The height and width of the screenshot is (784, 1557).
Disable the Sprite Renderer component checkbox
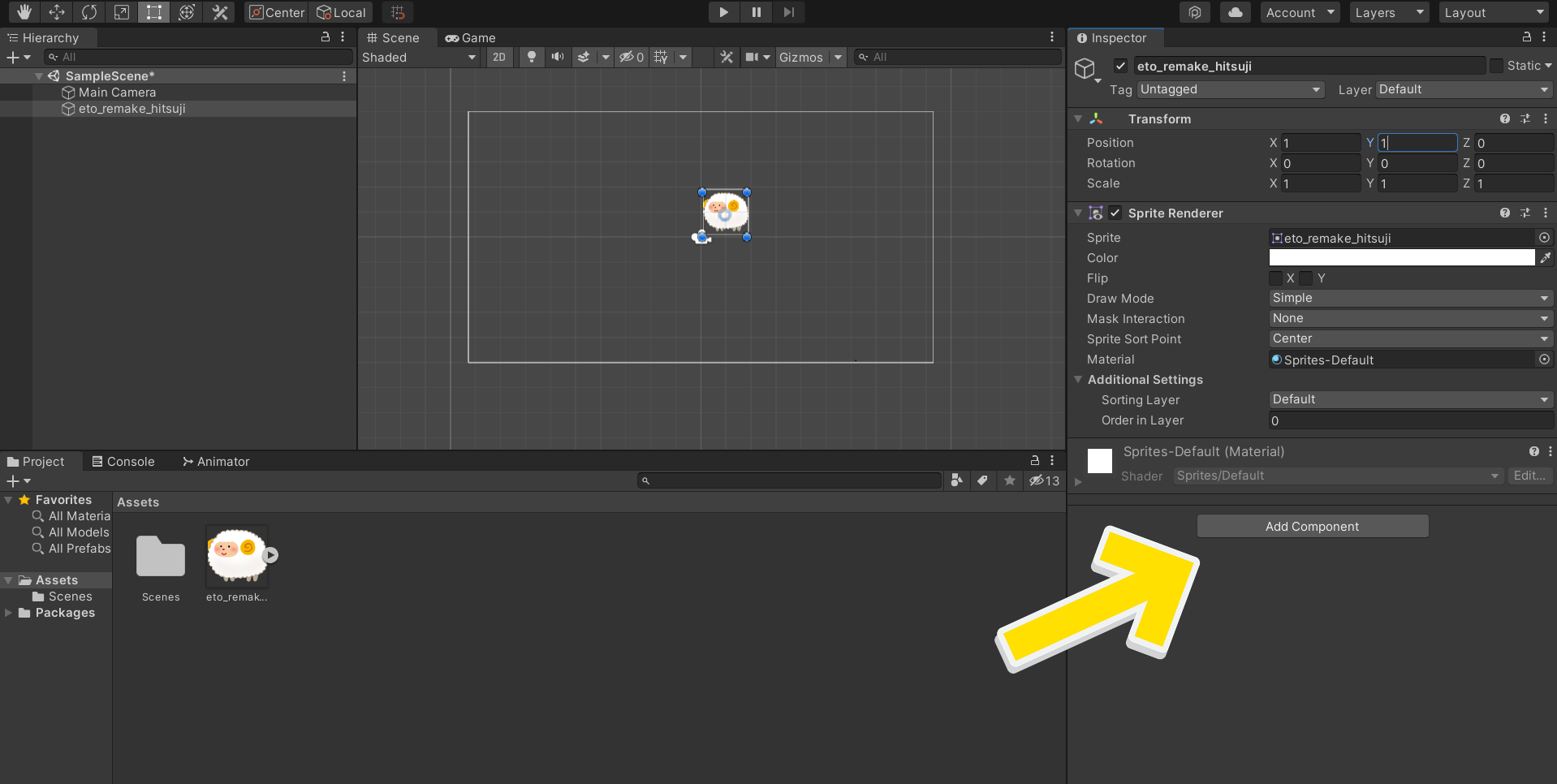(1115, 213)
